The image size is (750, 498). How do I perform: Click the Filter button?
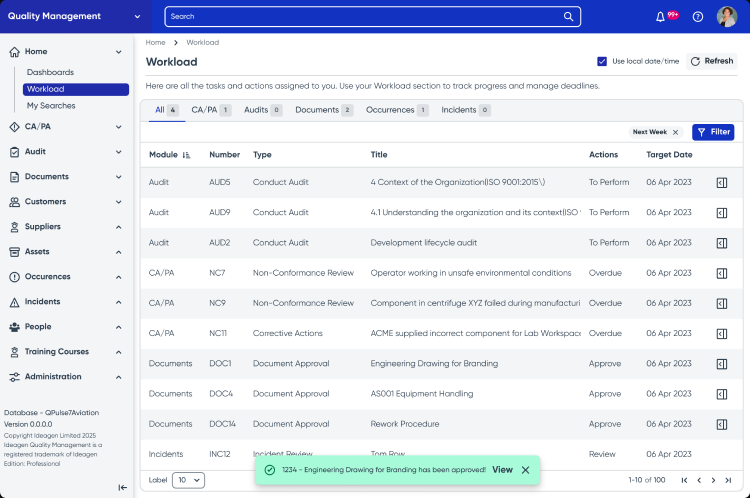pyautogui.click(x=713, y=132)
